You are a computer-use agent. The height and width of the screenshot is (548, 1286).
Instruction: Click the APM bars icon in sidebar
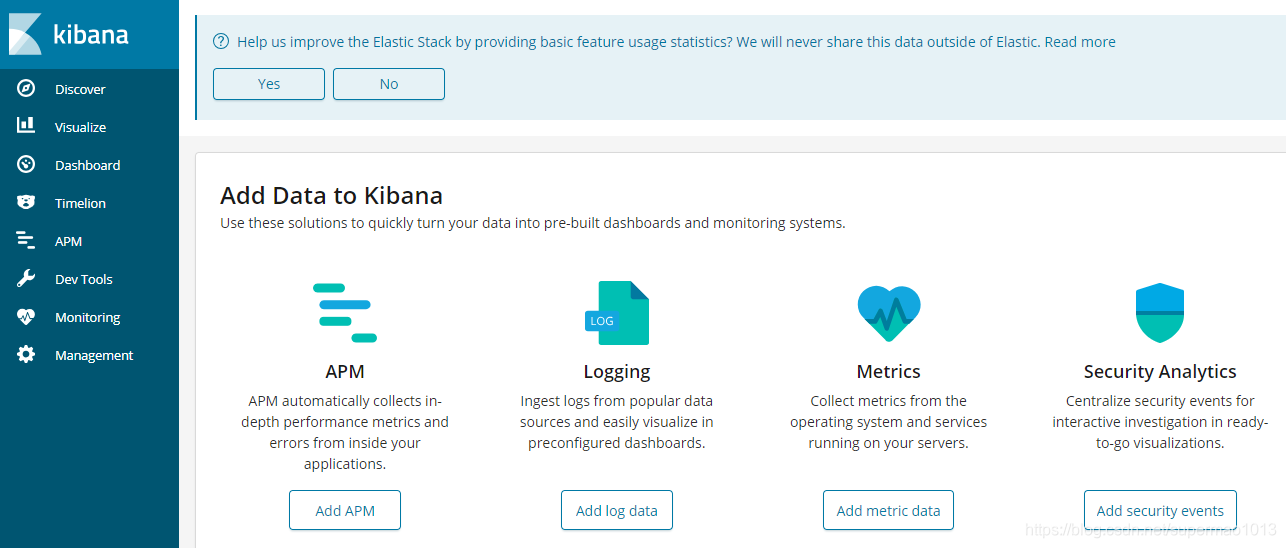point(26,241)
